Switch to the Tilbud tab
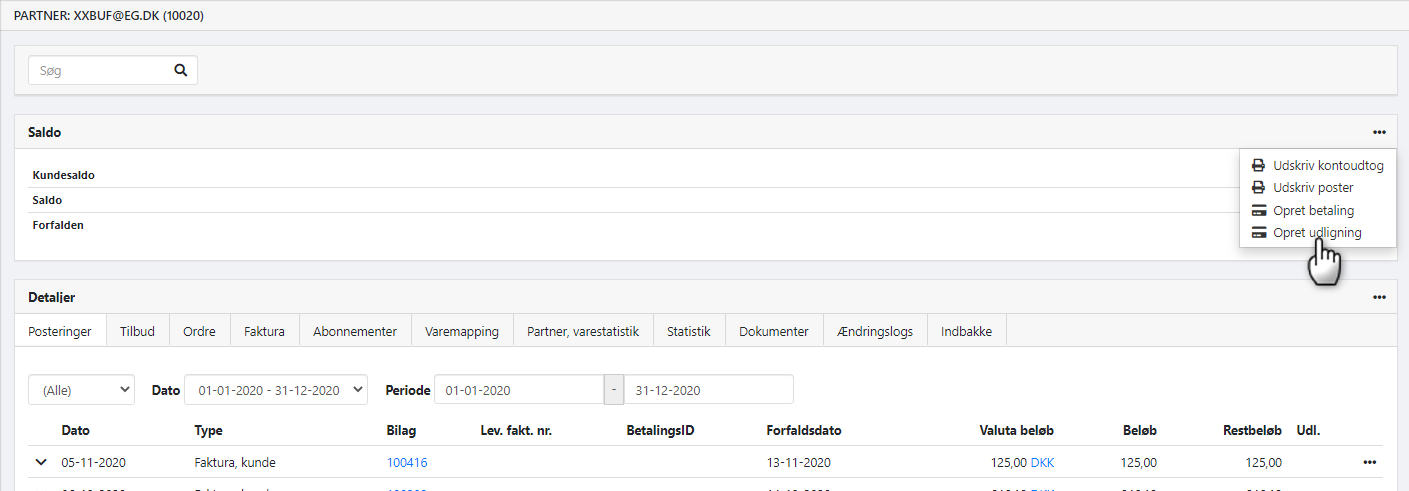The height and width of the screenshot is (491, 1409). pyautogui.click(x=137, y=331)
